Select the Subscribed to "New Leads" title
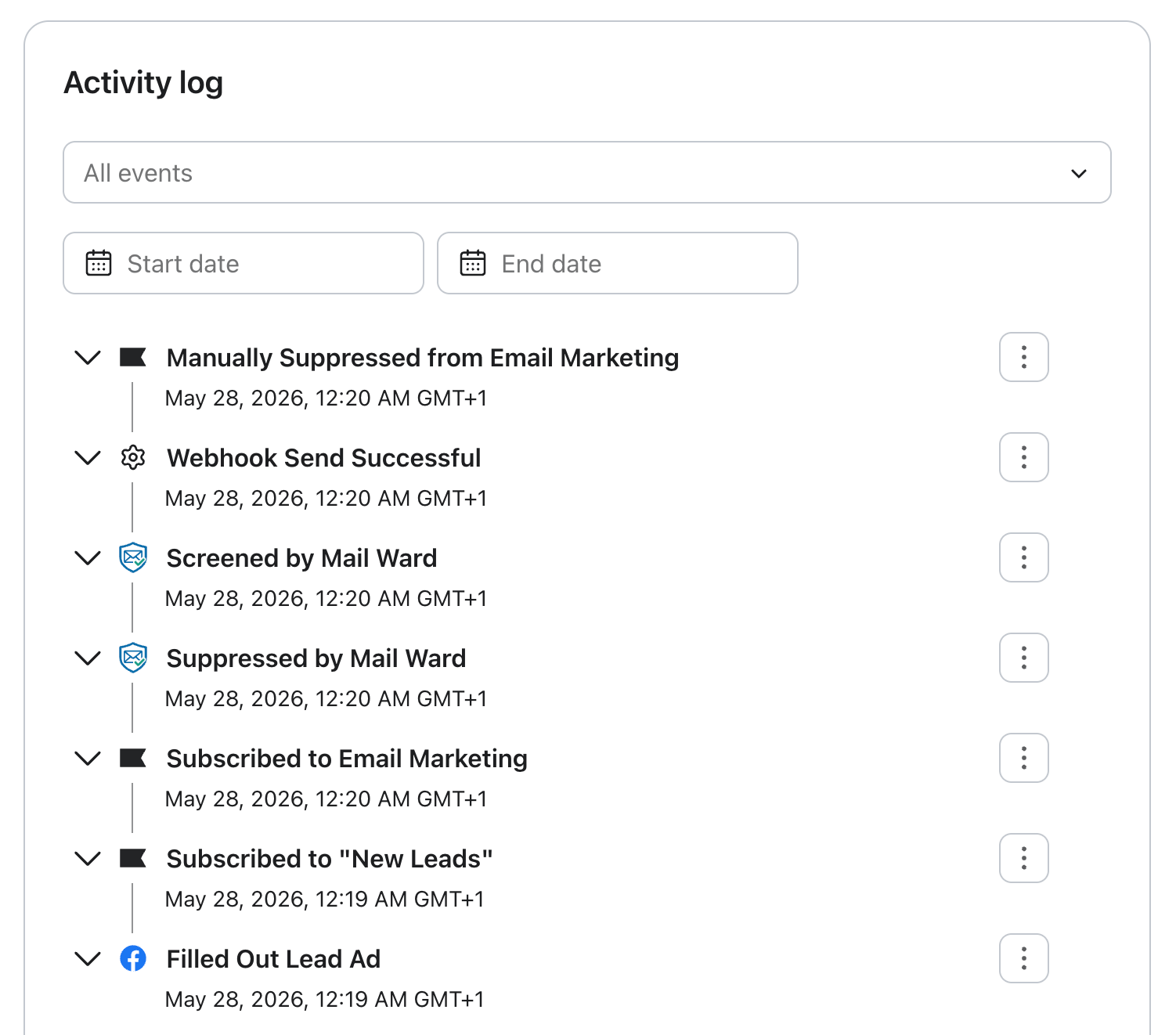The height and width of the screenshot is (1035, 1176). pyautogui.click(x=330, y=859)
